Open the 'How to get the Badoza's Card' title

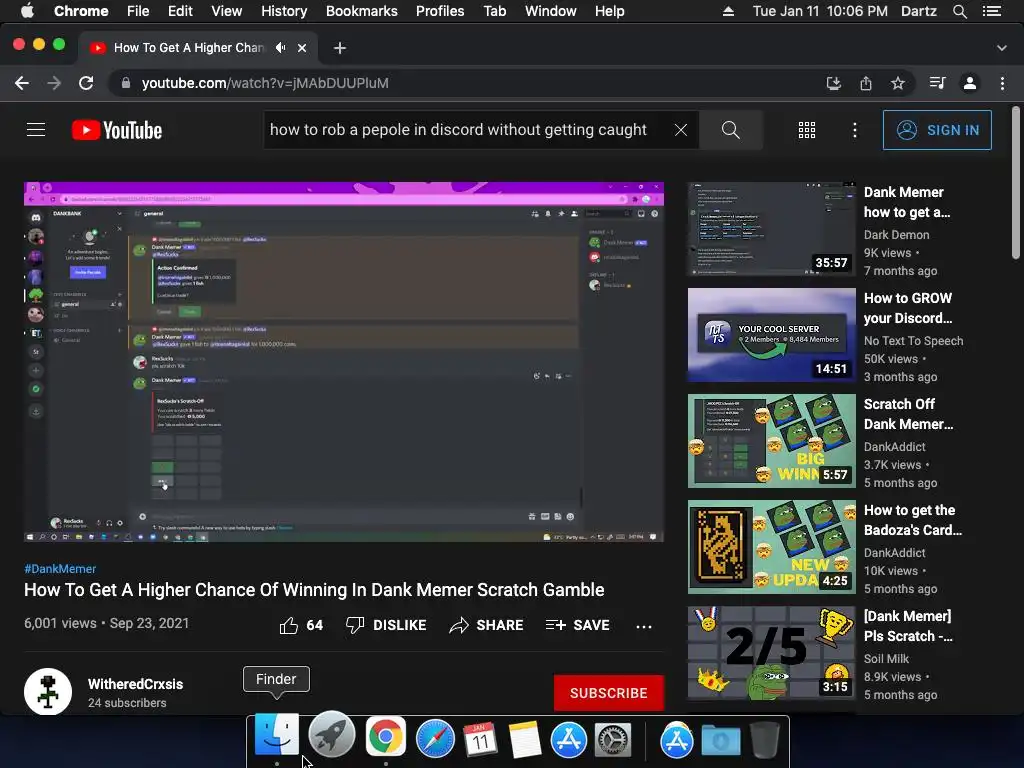(x=912, y=520)
